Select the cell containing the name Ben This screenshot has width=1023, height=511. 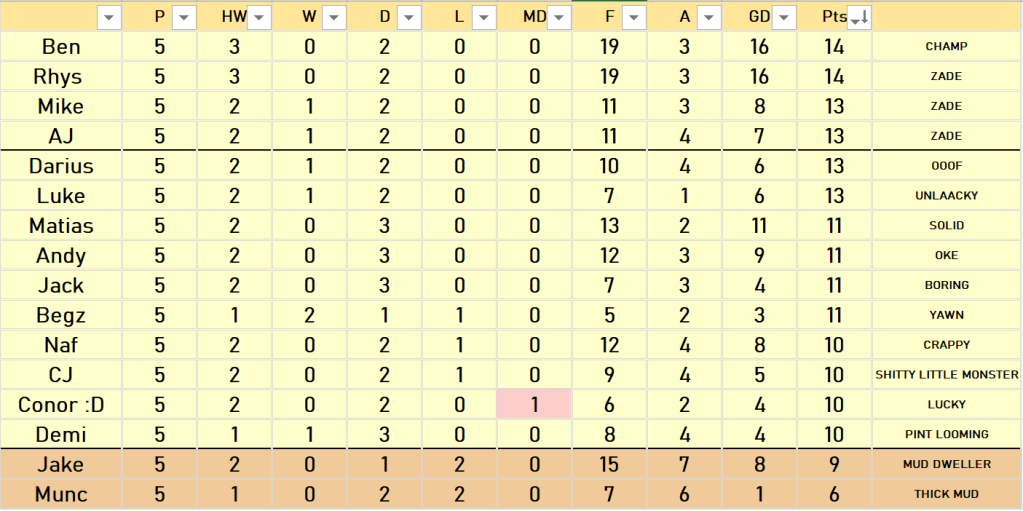pyautogui.click(x=61, y=47)
